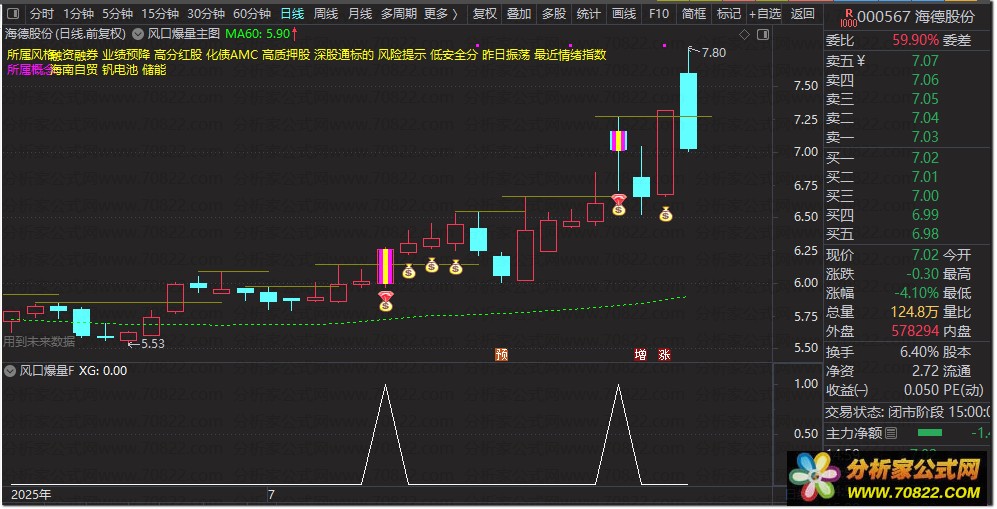Activate the 画线 drawing tool

click(x=624, y=13)
